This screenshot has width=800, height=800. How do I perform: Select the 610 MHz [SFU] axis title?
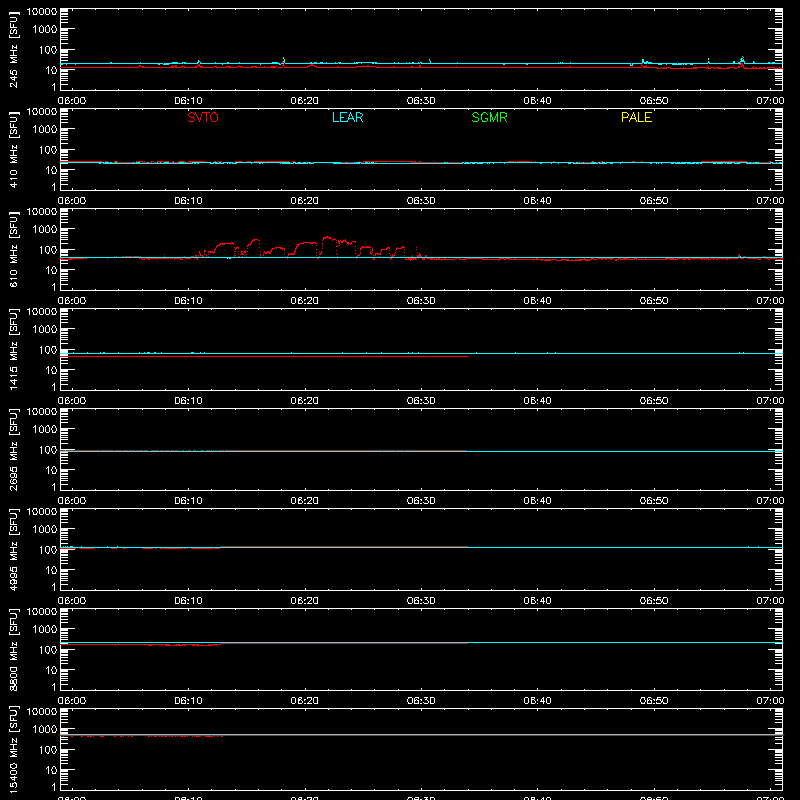[x=14, y=249]
